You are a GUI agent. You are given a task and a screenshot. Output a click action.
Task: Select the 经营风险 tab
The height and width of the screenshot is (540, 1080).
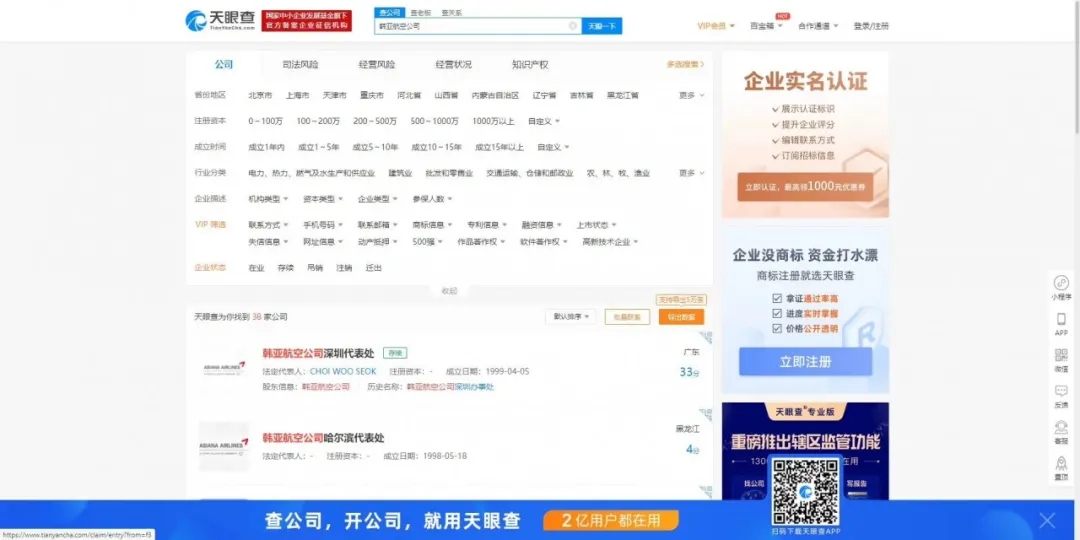[x=377, y=65]
